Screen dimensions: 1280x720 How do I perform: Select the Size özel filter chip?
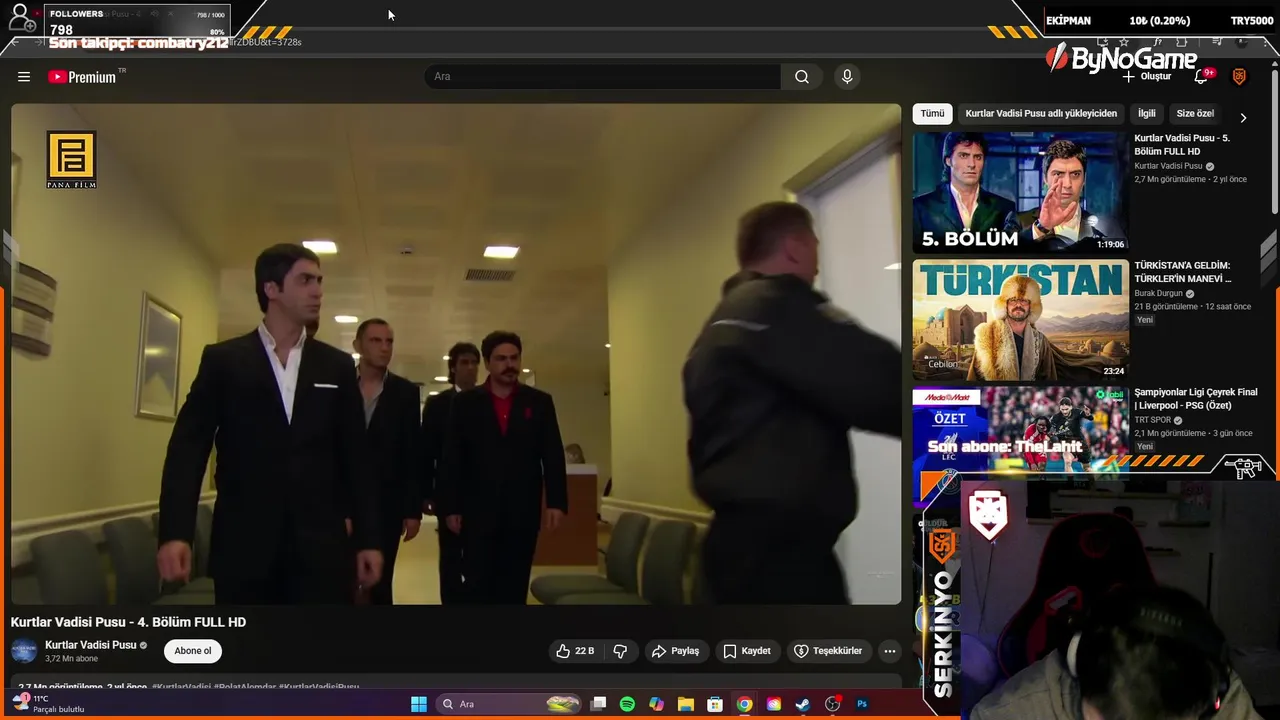1195,114
